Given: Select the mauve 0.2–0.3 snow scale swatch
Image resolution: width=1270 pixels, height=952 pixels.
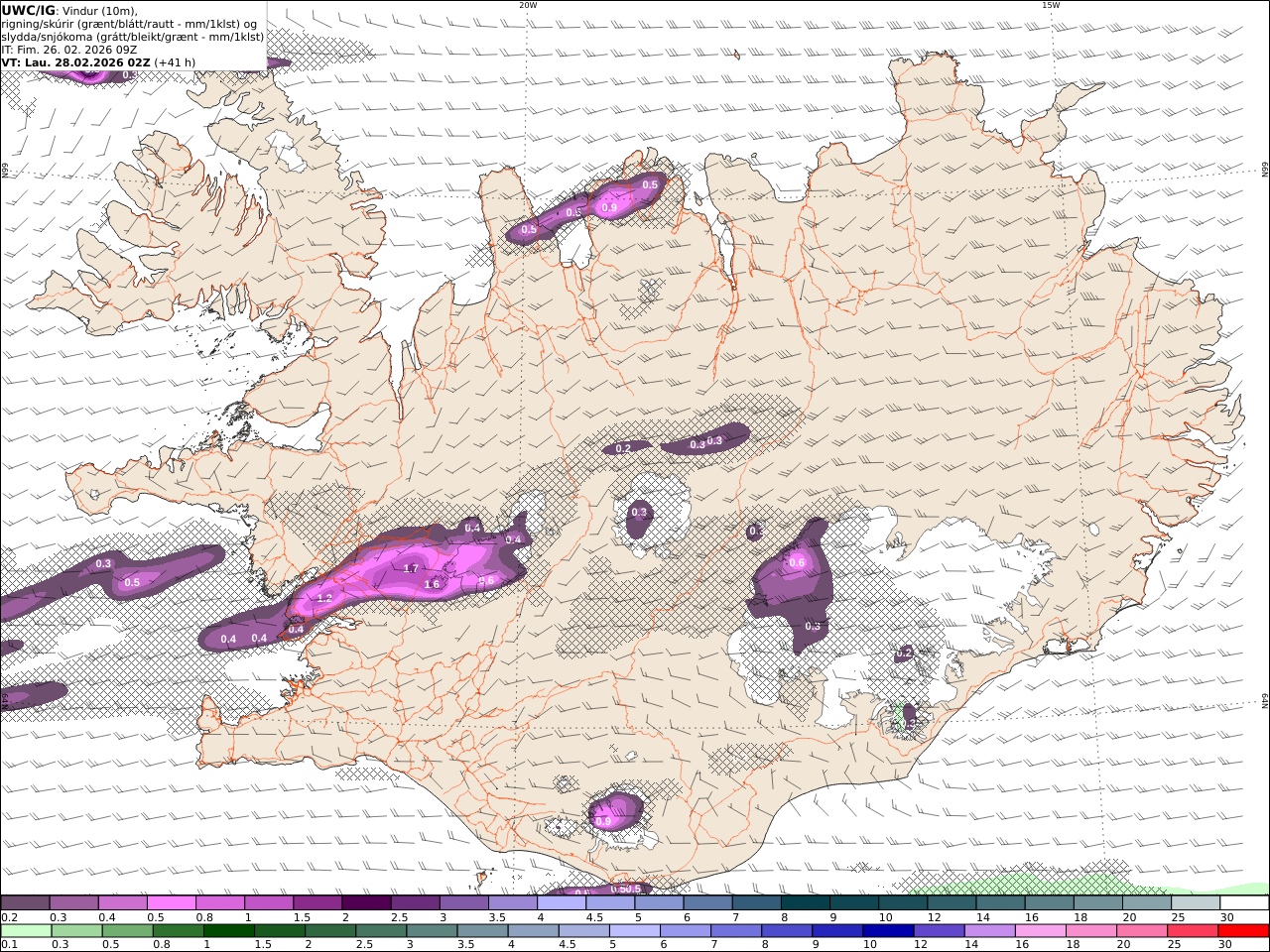Looking at the screenshot, I should pos(25,903).
